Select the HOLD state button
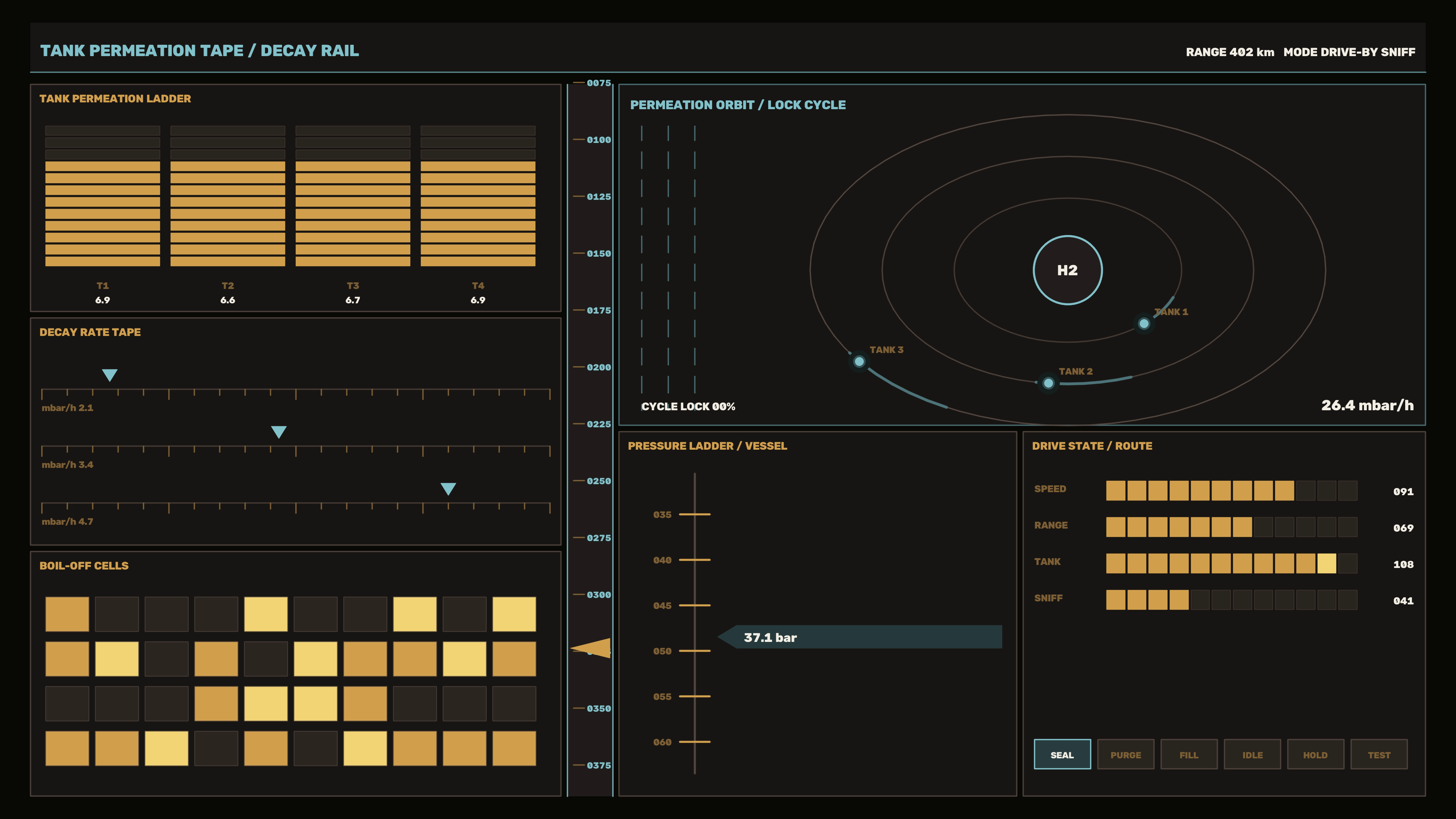 coord(1315,755)
